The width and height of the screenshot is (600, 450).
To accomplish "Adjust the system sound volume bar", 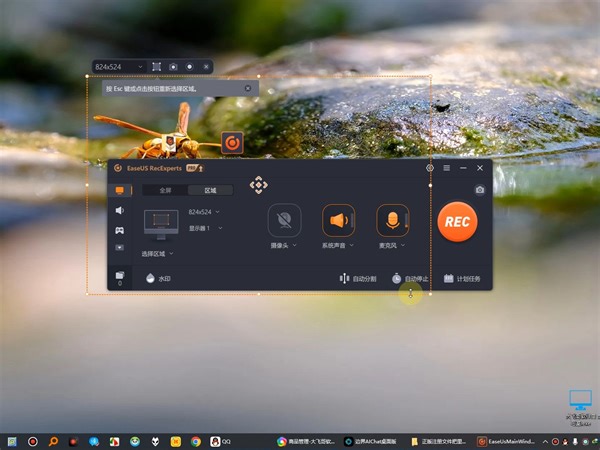I will coord(352,221).
